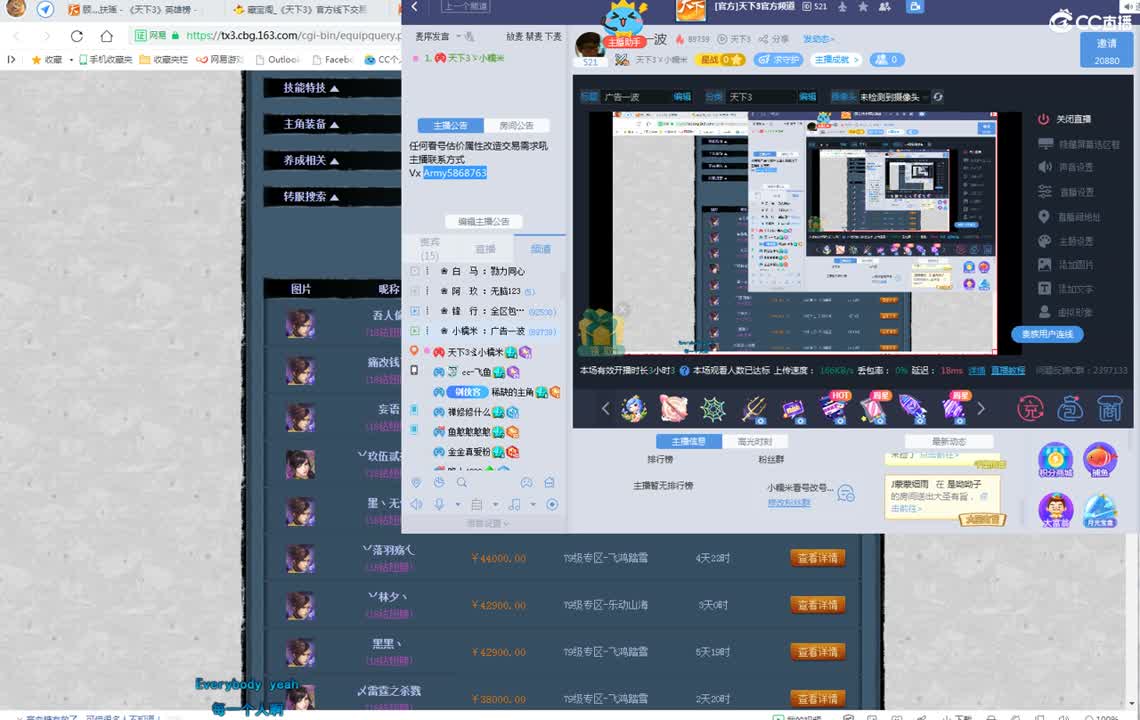Open the 捕鱼 fish game icon
The height and width of the screenshot is (720, 1140).
tap(1100, 460)
